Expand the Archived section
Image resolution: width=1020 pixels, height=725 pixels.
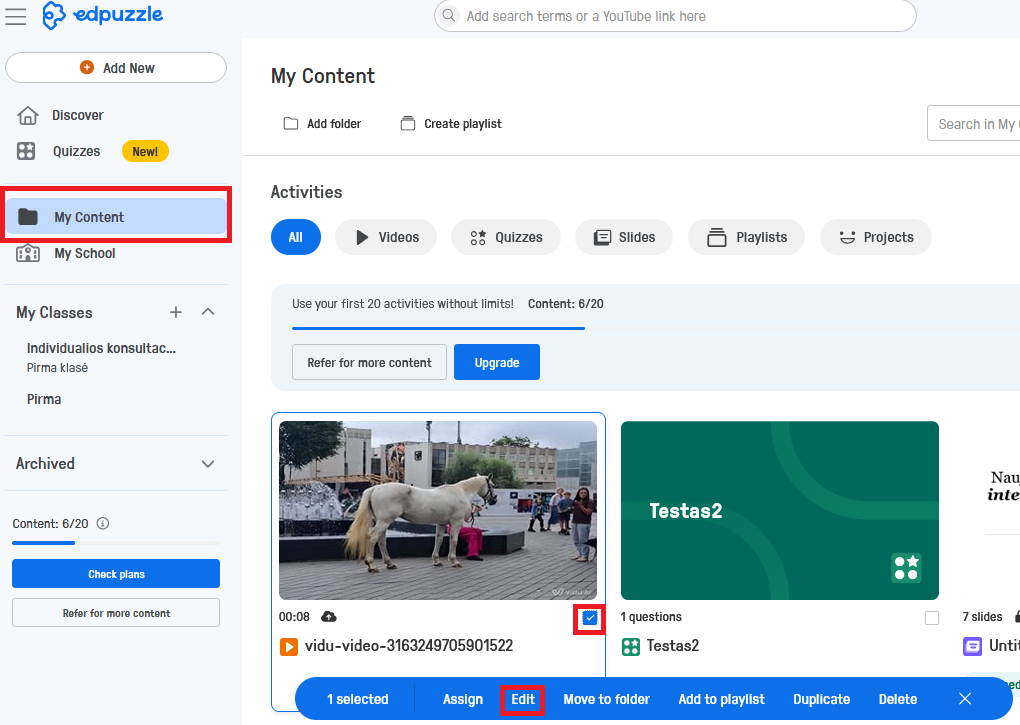(208, 464)
